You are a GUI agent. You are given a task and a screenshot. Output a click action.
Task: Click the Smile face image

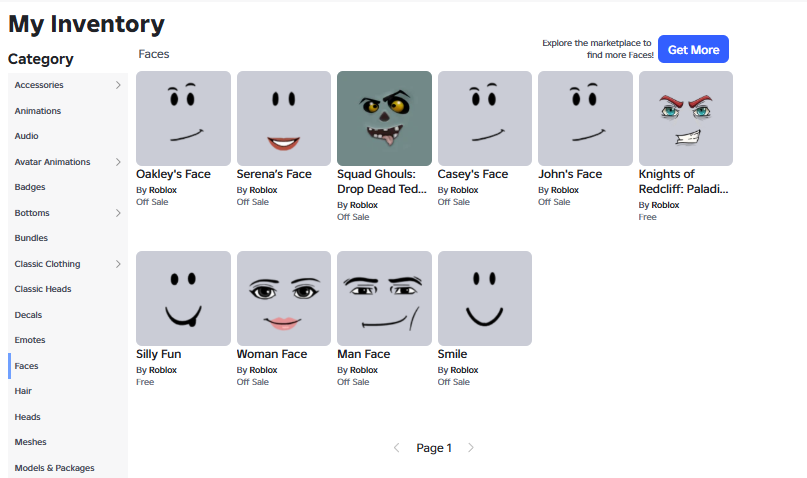tap(484, 298)
